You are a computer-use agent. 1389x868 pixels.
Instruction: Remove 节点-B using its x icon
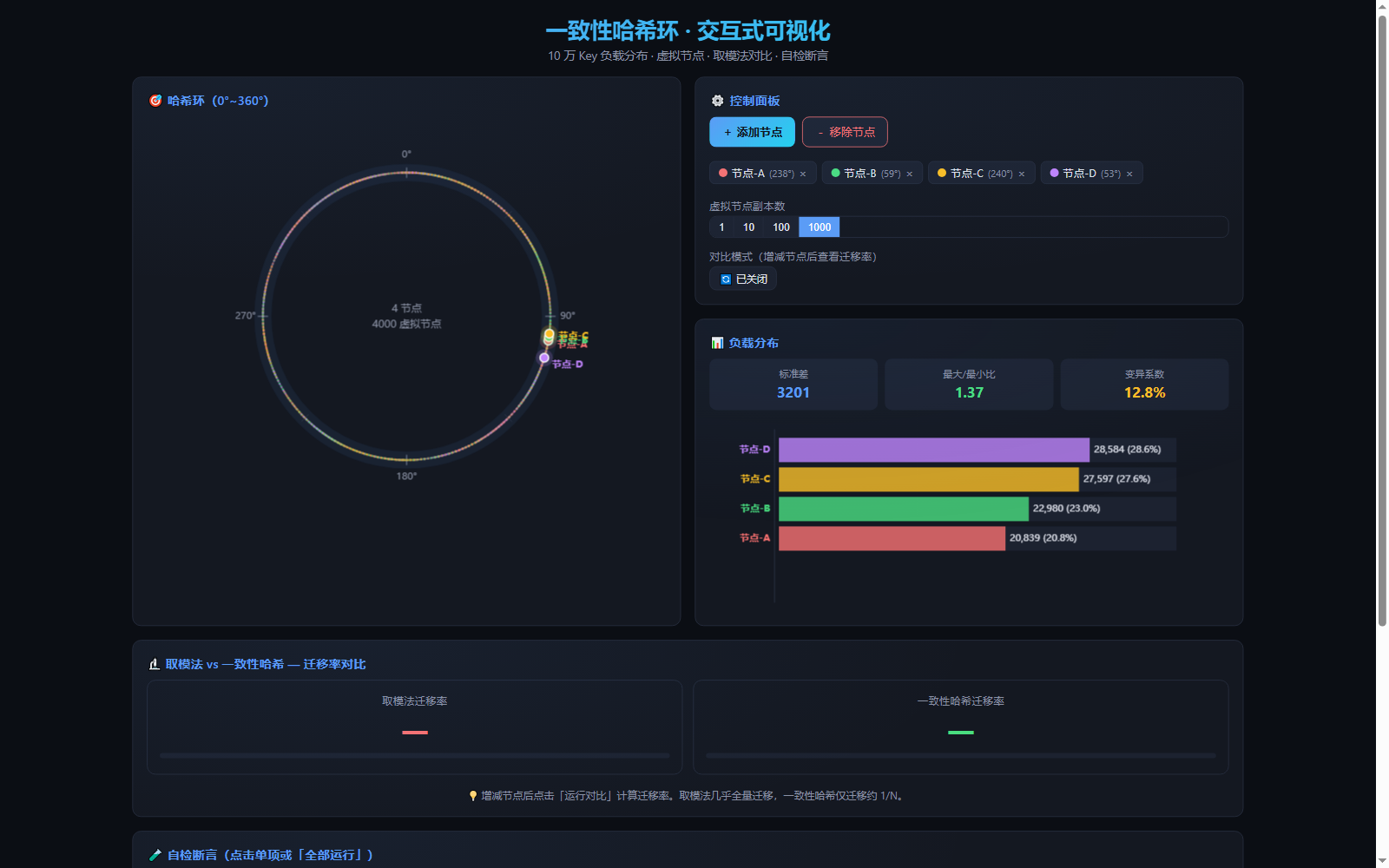910,174
